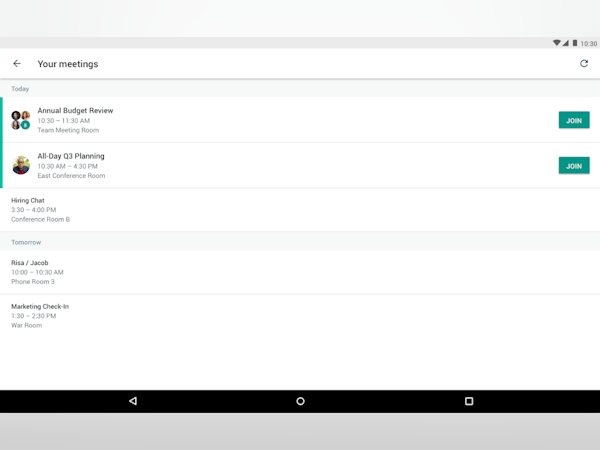Click the Phone Room 3 location
This screenshot has height=450, width=600.
[x=33, y=282]
